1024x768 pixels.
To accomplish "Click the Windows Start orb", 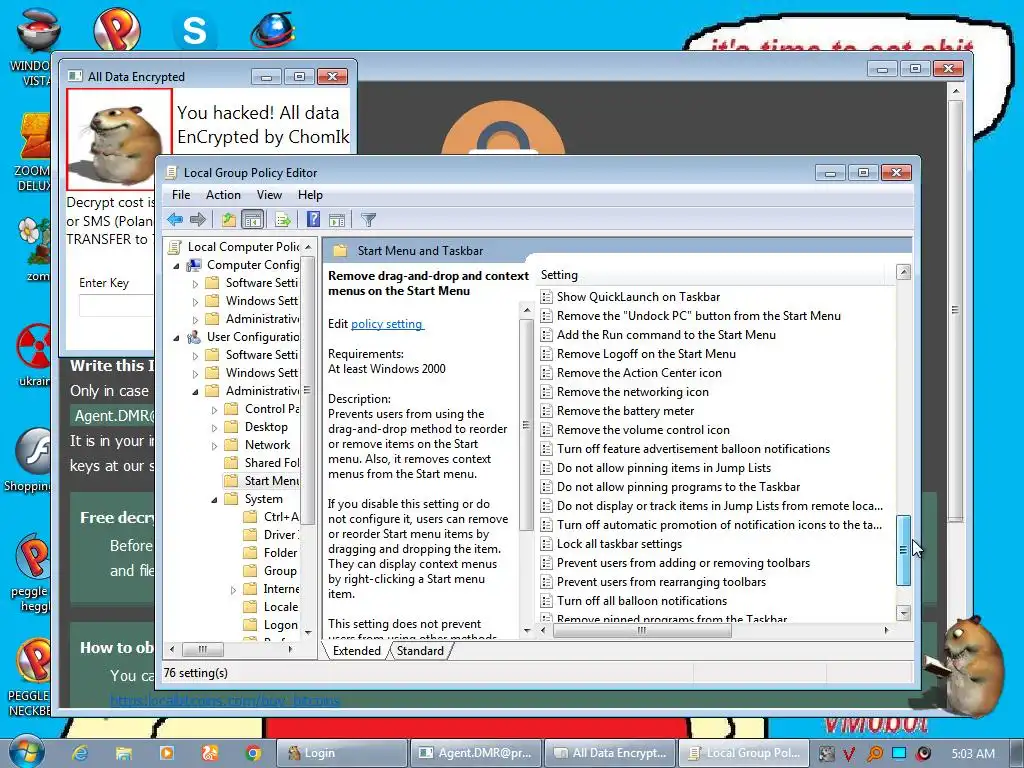I will coord(26,751).
